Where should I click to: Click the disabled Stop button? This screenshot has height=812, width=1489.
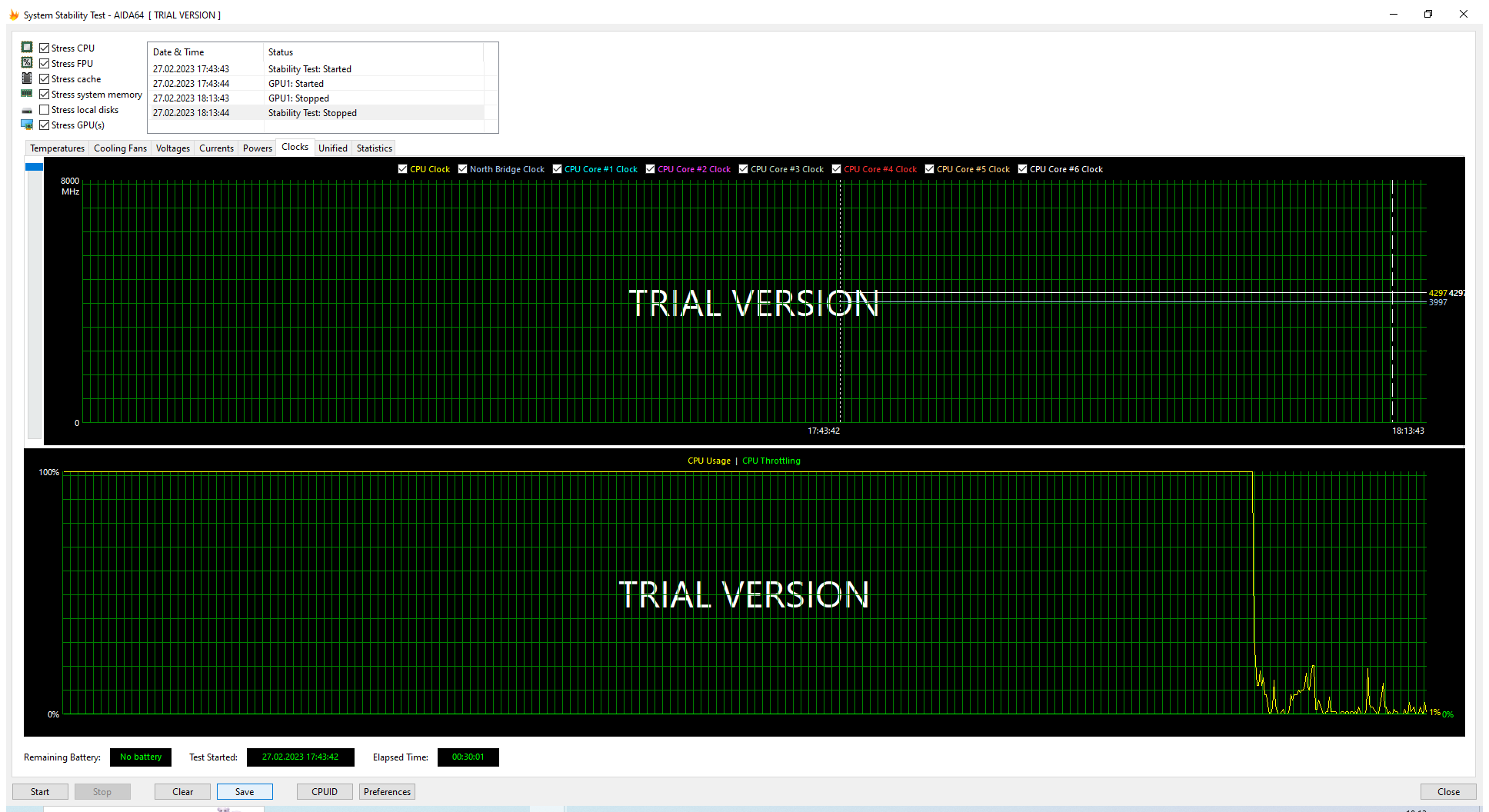click(102, 791)
